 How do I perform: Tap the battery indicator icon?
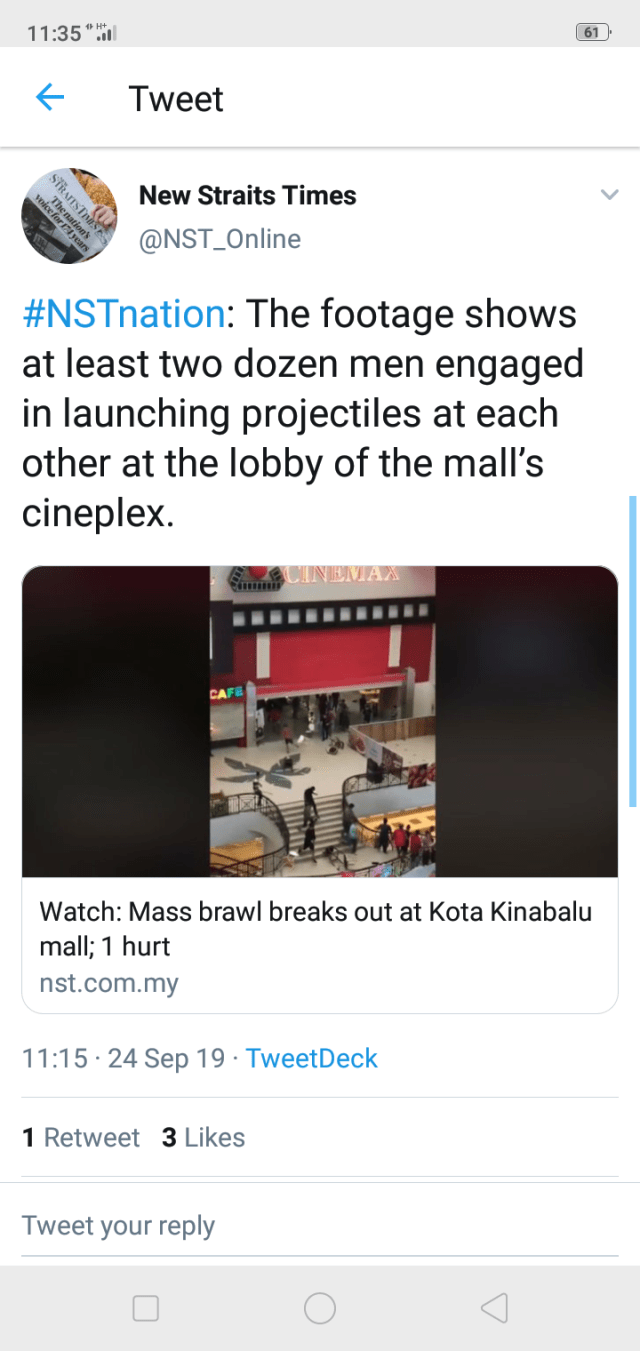click(x=594, y=33)
